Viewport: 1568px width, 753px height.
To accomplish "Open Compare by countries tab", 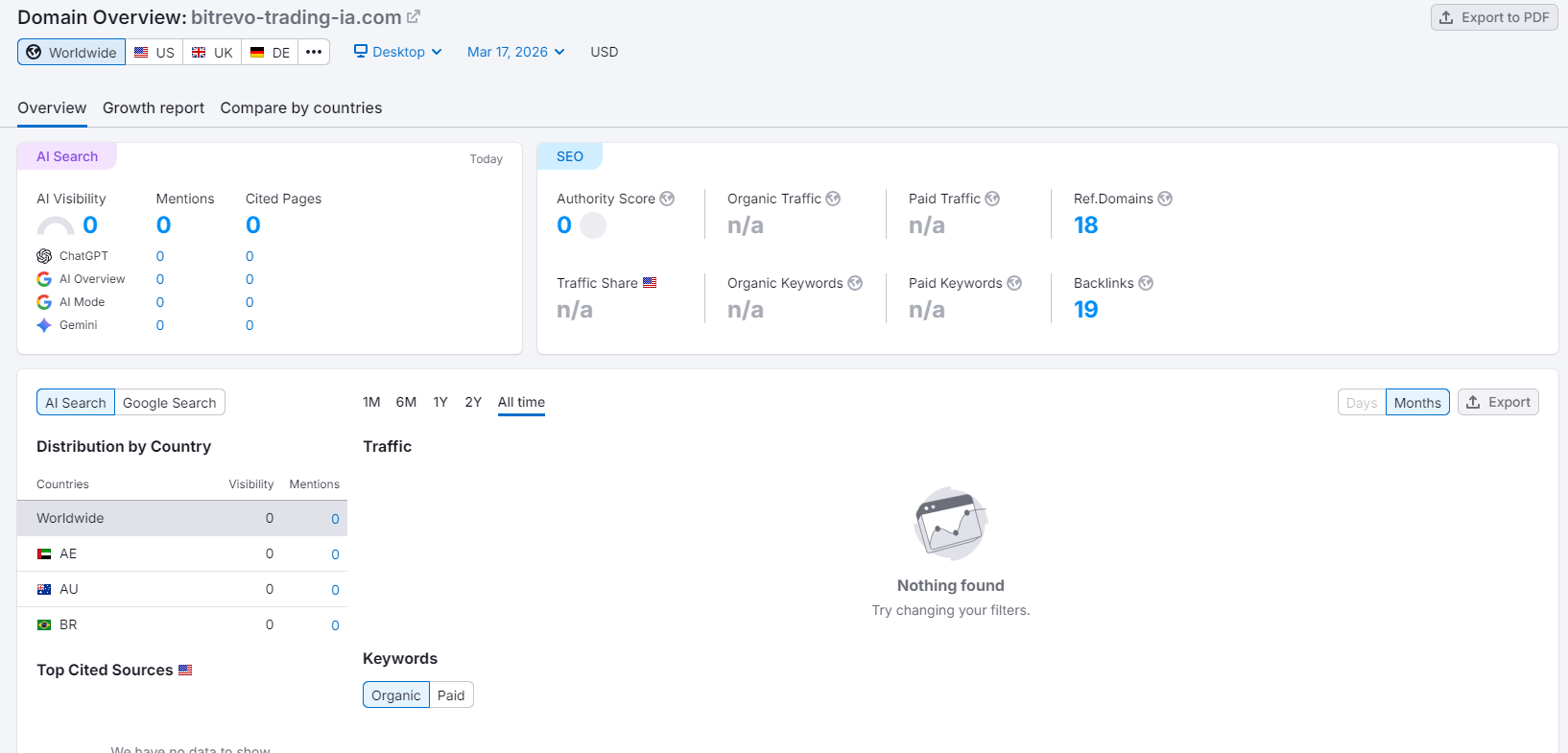I will [x=301, y=107].
